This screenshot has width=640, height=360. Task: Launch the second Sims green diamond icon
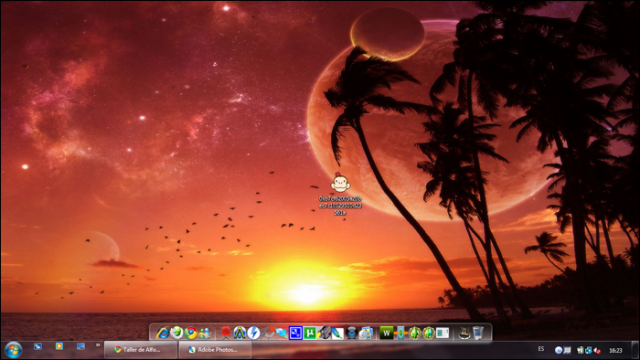pos(428,333)
